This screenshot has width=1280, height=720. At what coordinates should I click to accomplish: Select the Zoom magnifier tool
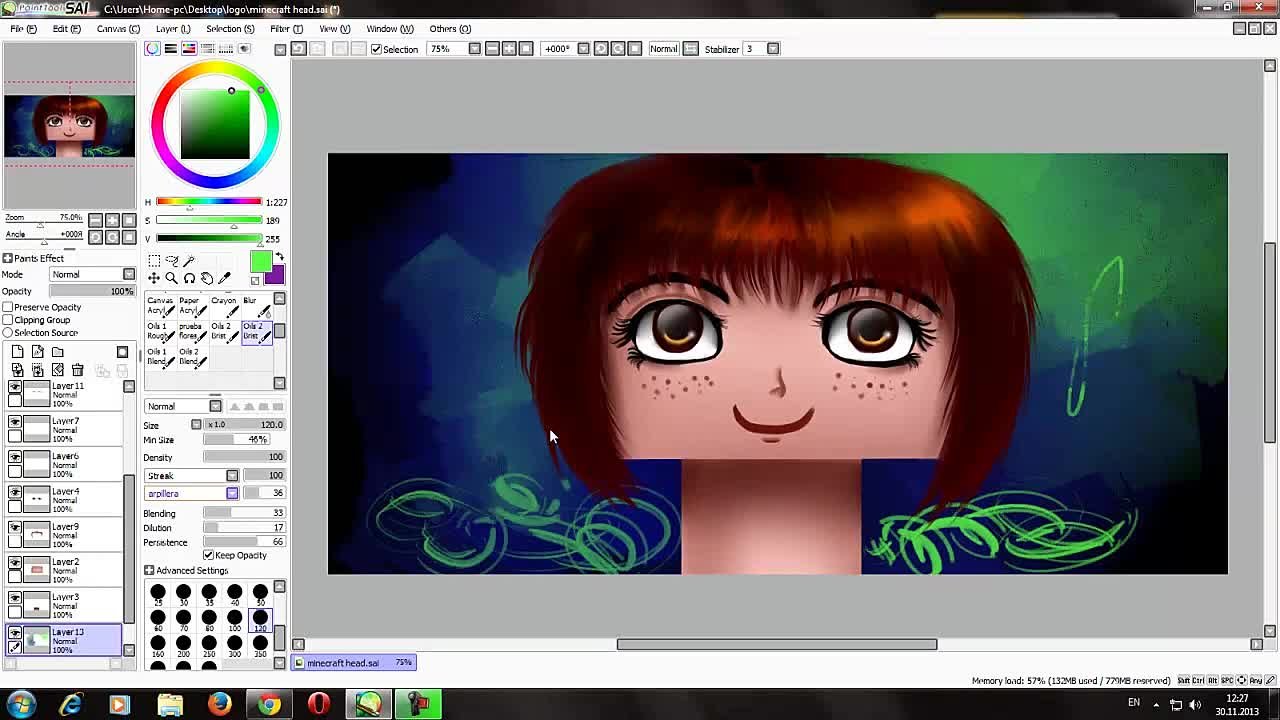(x=172, y=278)
